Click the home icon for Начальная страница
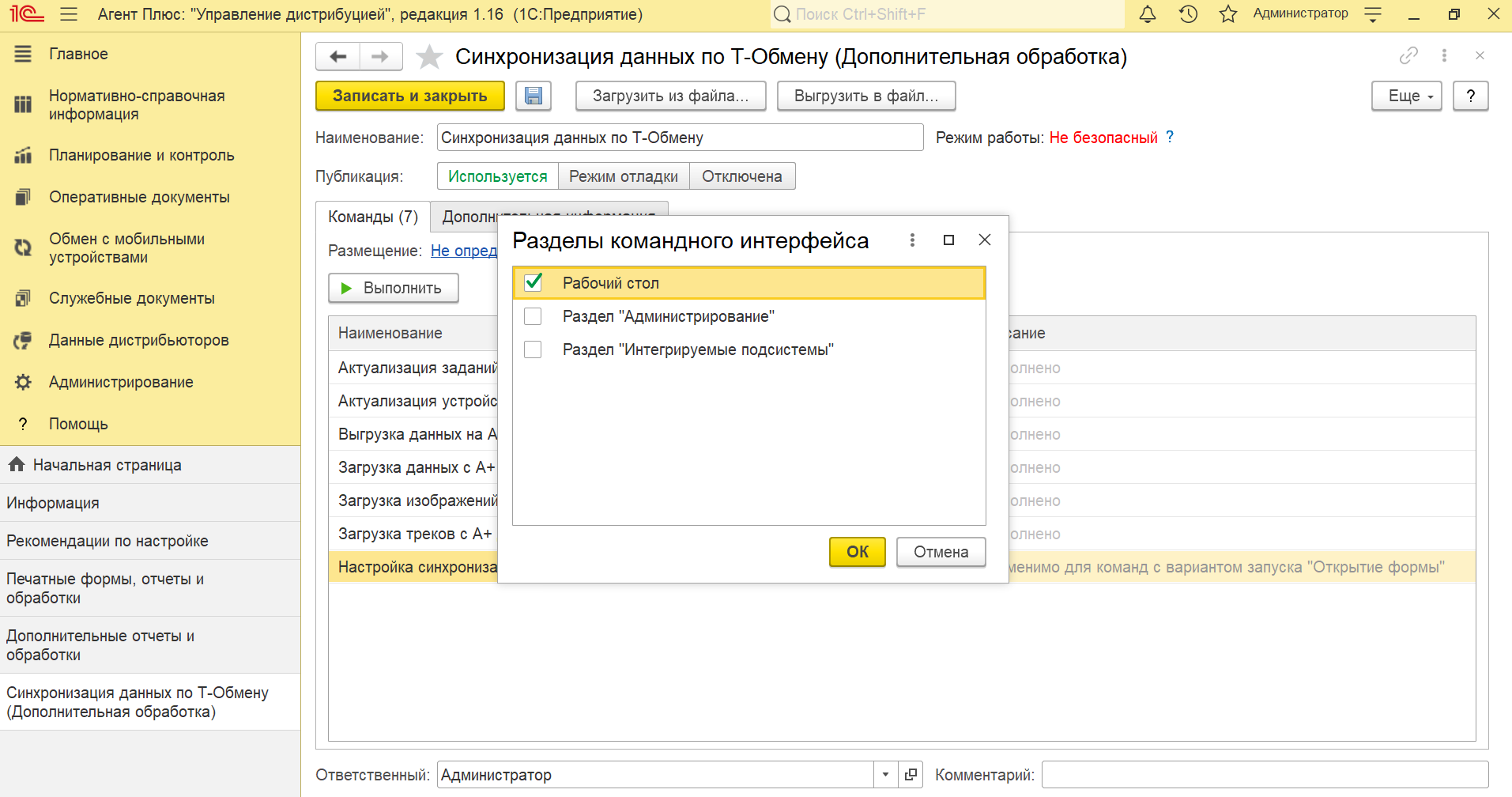Viewport: 1512px width, 797px height. click(x=17, y=465)
